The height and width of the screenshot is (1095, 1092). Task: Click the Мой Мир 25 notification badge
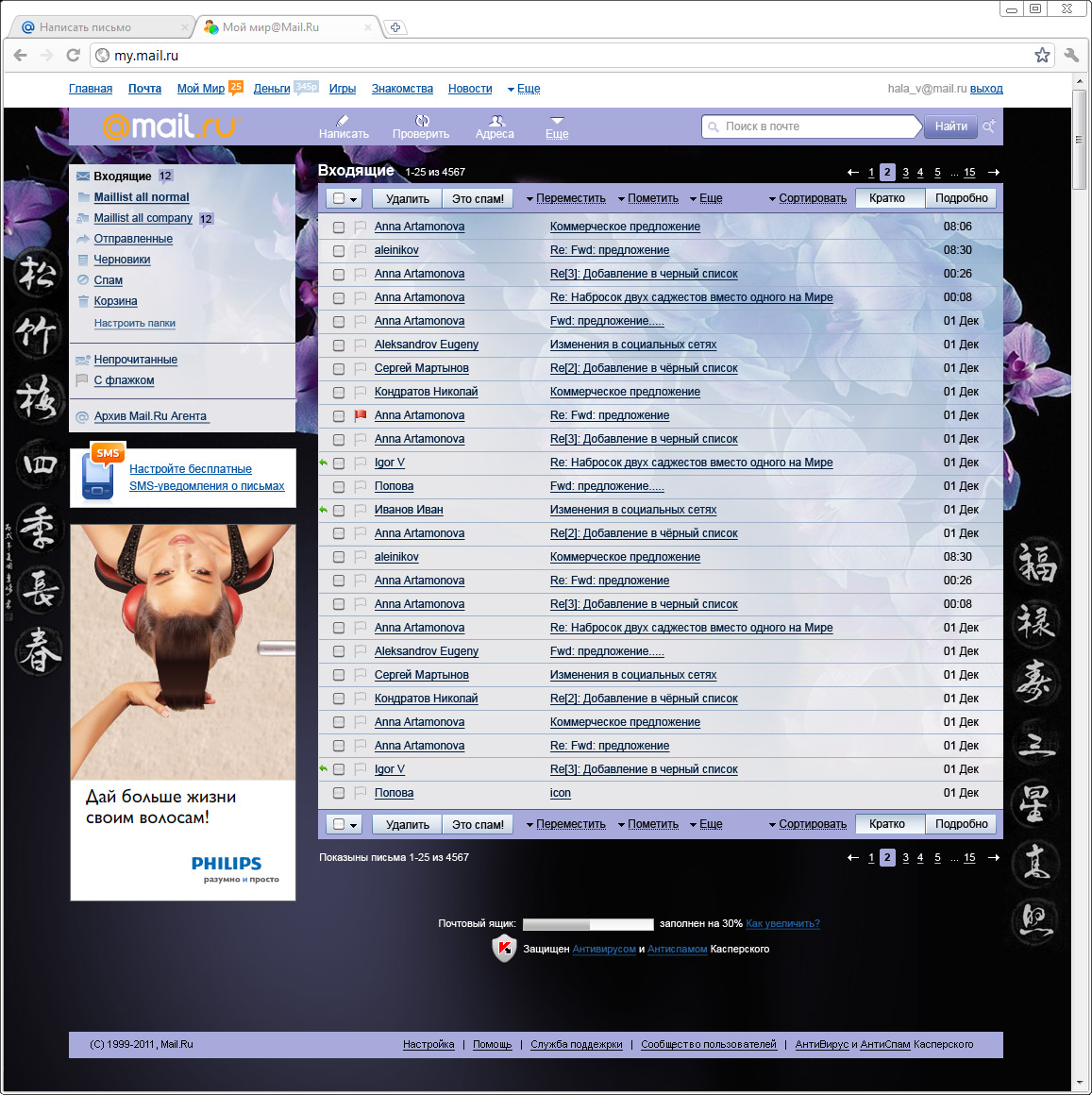click(x=236, y=87)
